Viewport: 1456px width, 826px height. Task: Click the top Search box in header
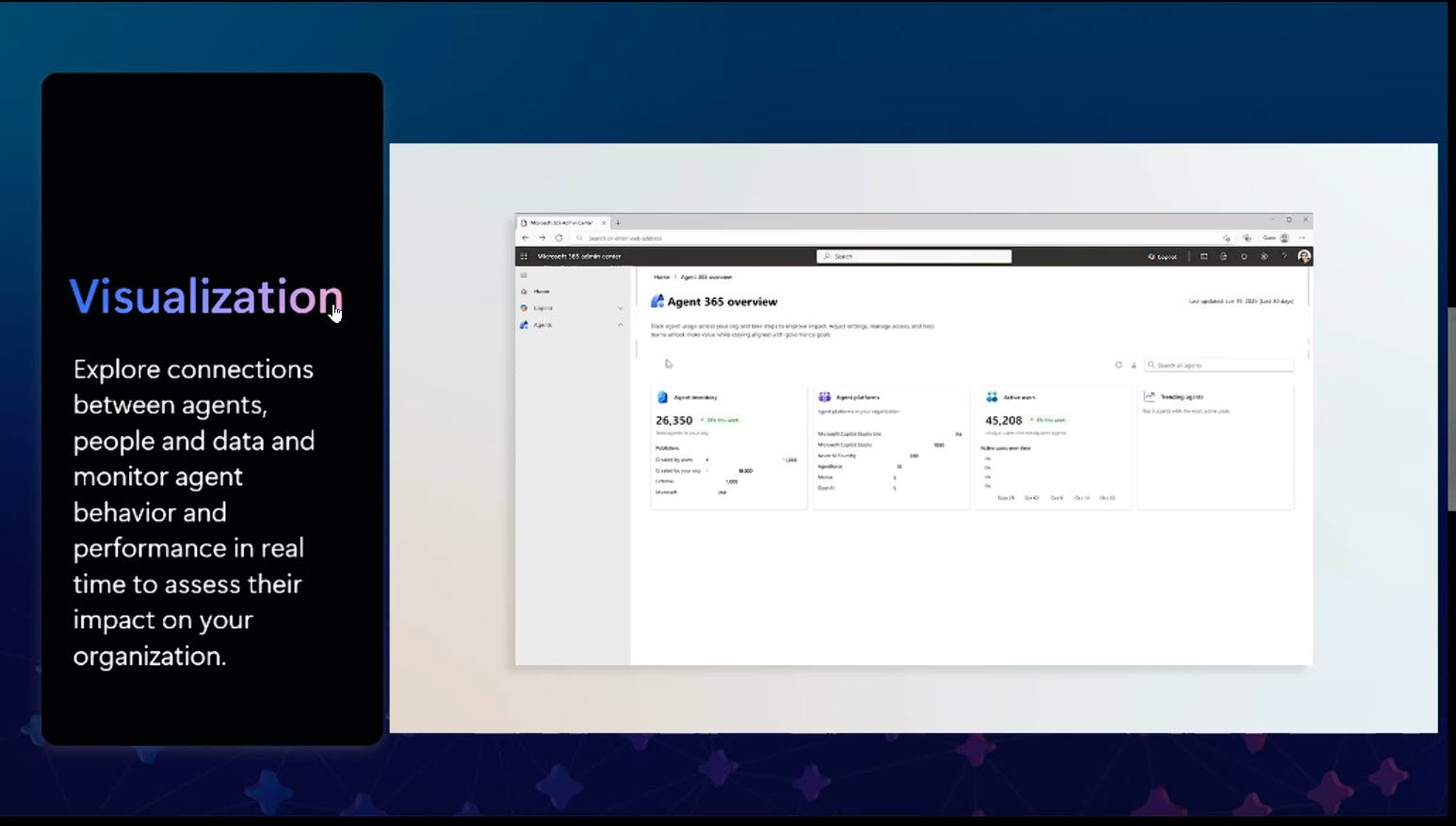click(x=914, y=256)
